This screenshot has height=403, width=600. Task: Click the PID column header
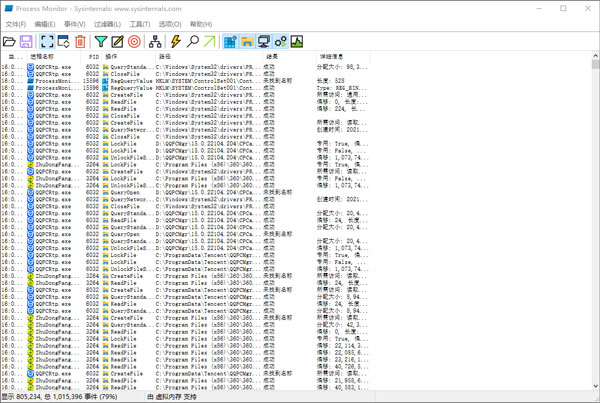click(x=91, y=57)
